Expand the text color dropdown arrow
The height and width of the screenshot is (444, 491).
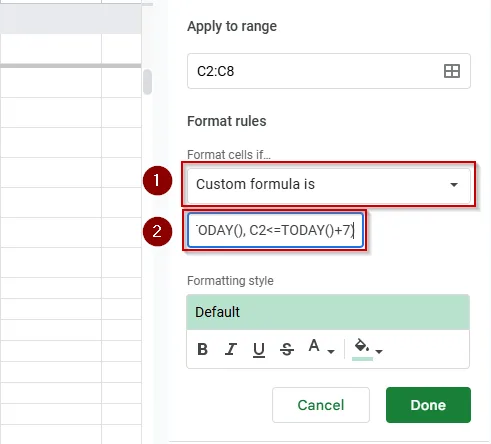[331, 351]
